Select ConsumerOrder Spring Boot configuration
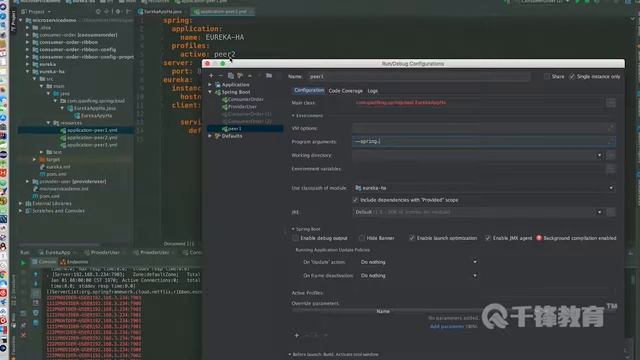Viewport: 640px width, 360px height. pos(245,99)
